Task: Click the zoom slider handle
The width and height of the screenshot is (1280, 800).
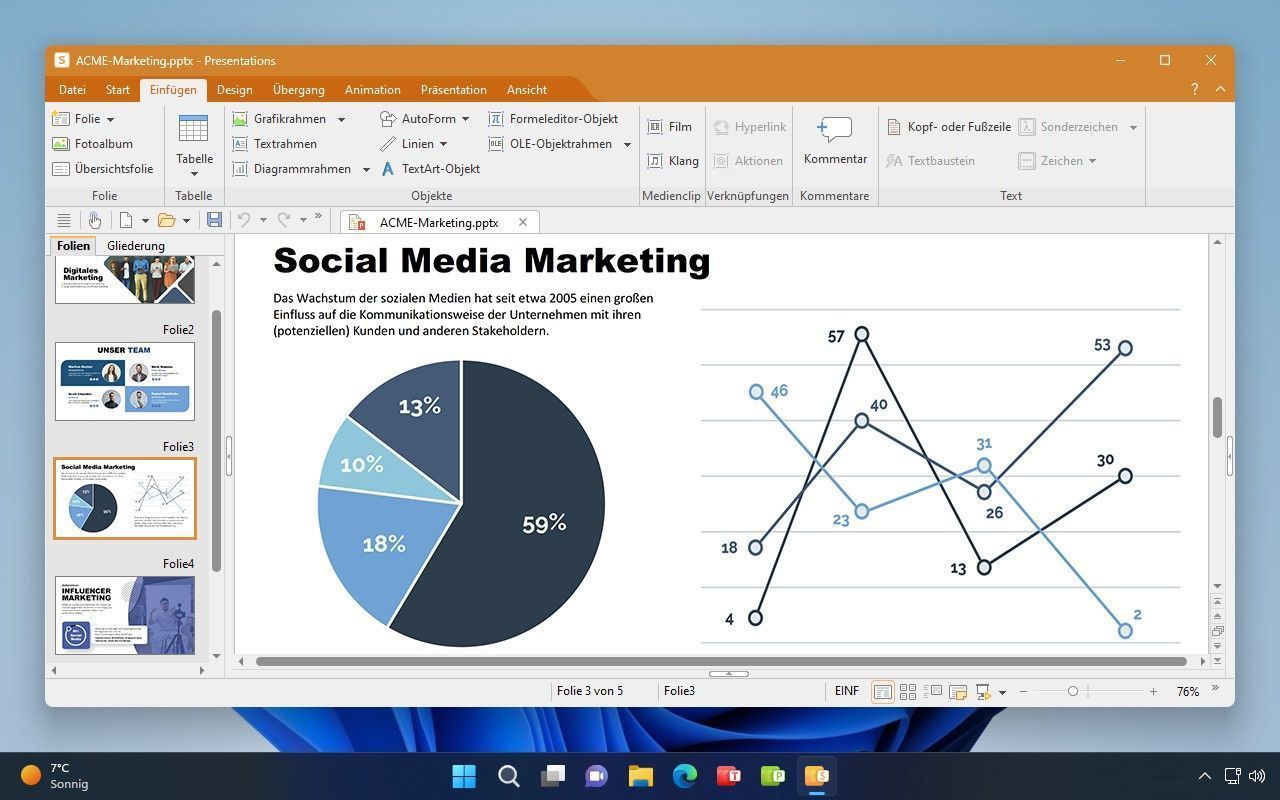Action: [1072, 691]
